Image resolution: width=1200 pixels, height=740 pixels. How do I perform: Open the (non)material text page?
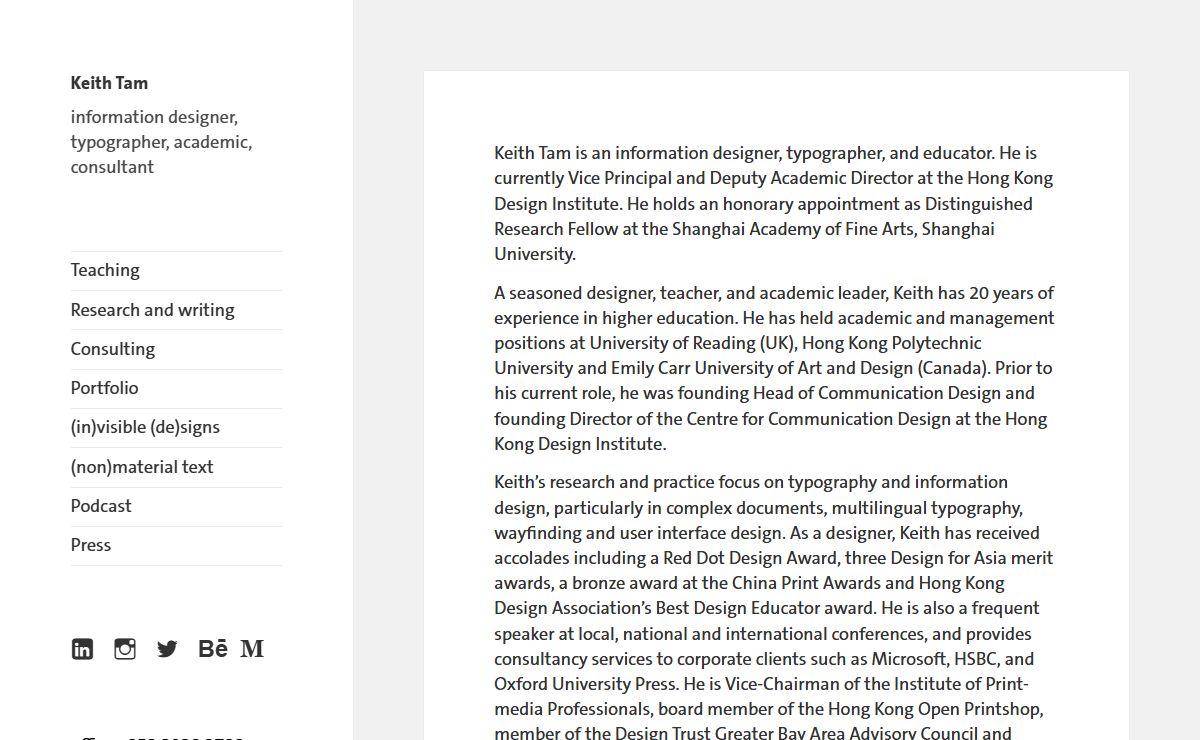tap(142, 467)
